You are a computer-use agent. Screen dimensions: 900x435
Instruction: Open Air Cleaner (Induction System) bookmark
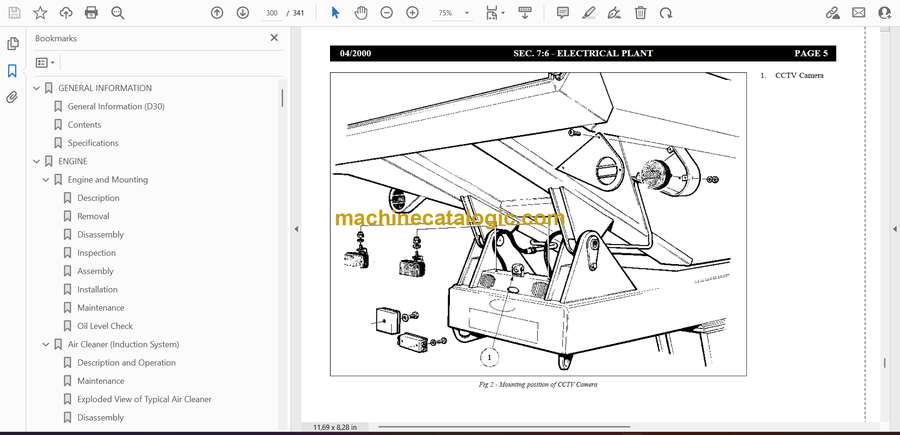click(123, 344)
